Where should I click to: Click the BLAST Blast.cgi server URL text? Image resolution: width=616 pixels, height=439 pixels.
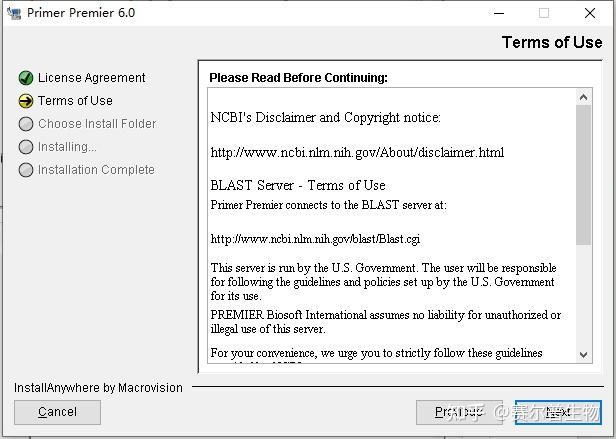315,239
